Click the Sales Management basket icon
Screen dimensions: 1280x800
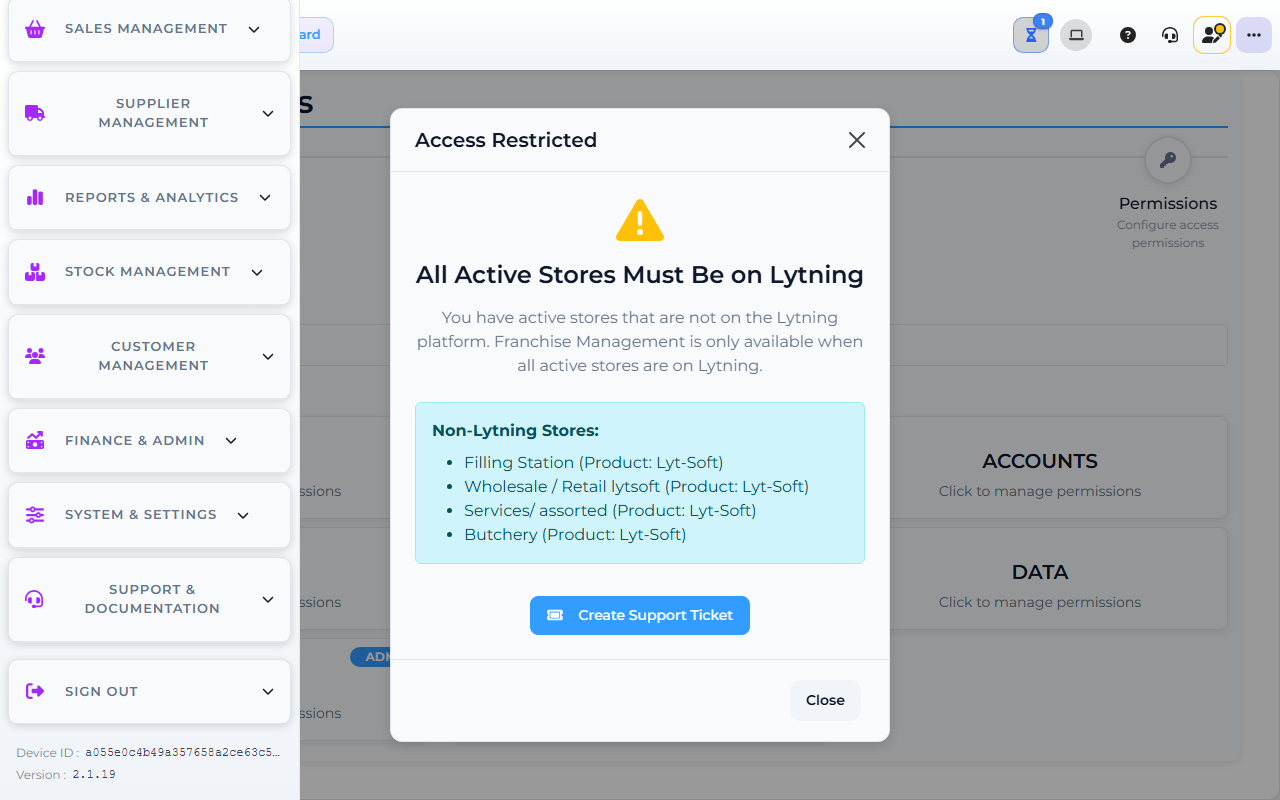35,29
